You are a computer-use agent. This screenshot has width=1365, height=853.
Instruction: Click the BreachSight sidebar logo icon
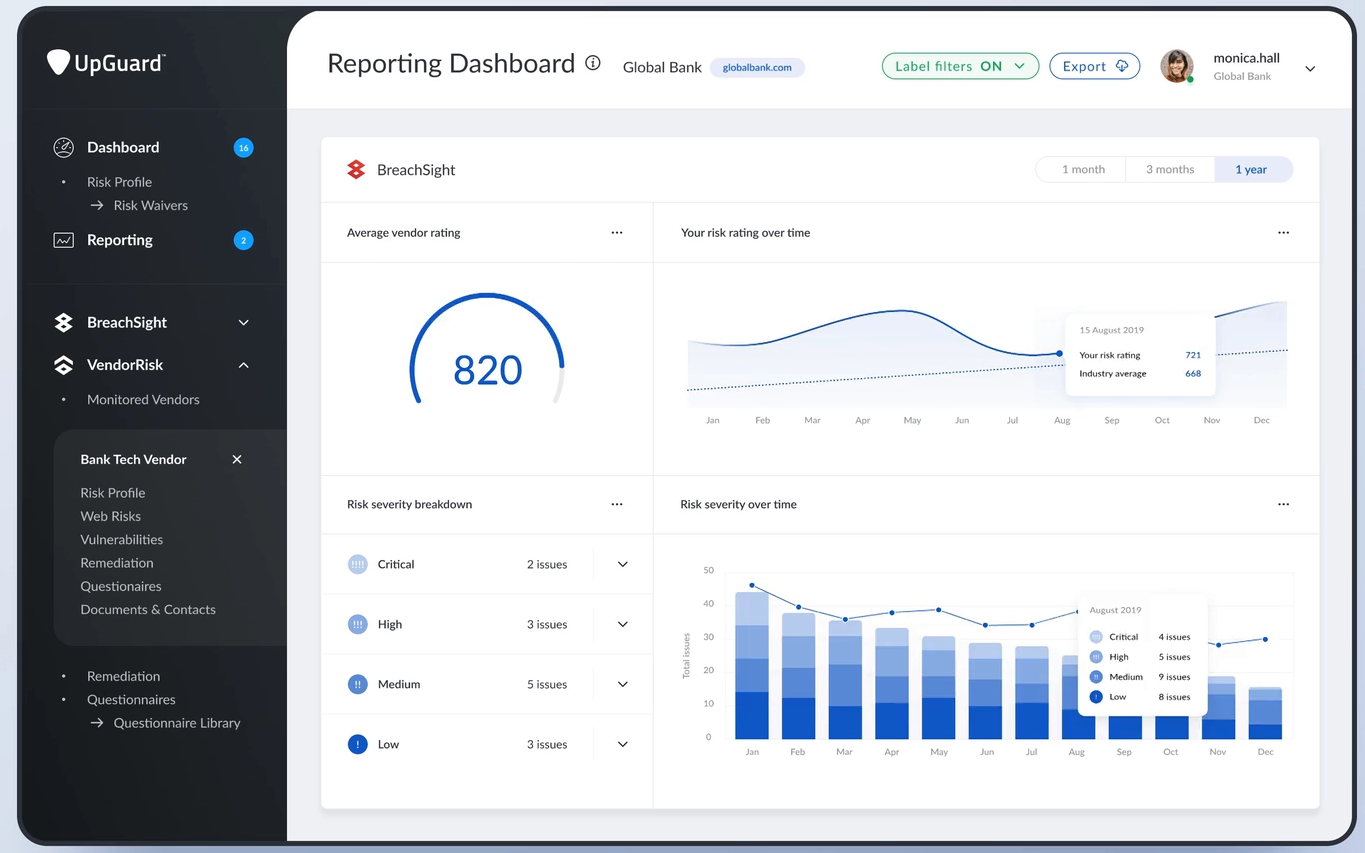pyautogui.click(x=63, y=322)
